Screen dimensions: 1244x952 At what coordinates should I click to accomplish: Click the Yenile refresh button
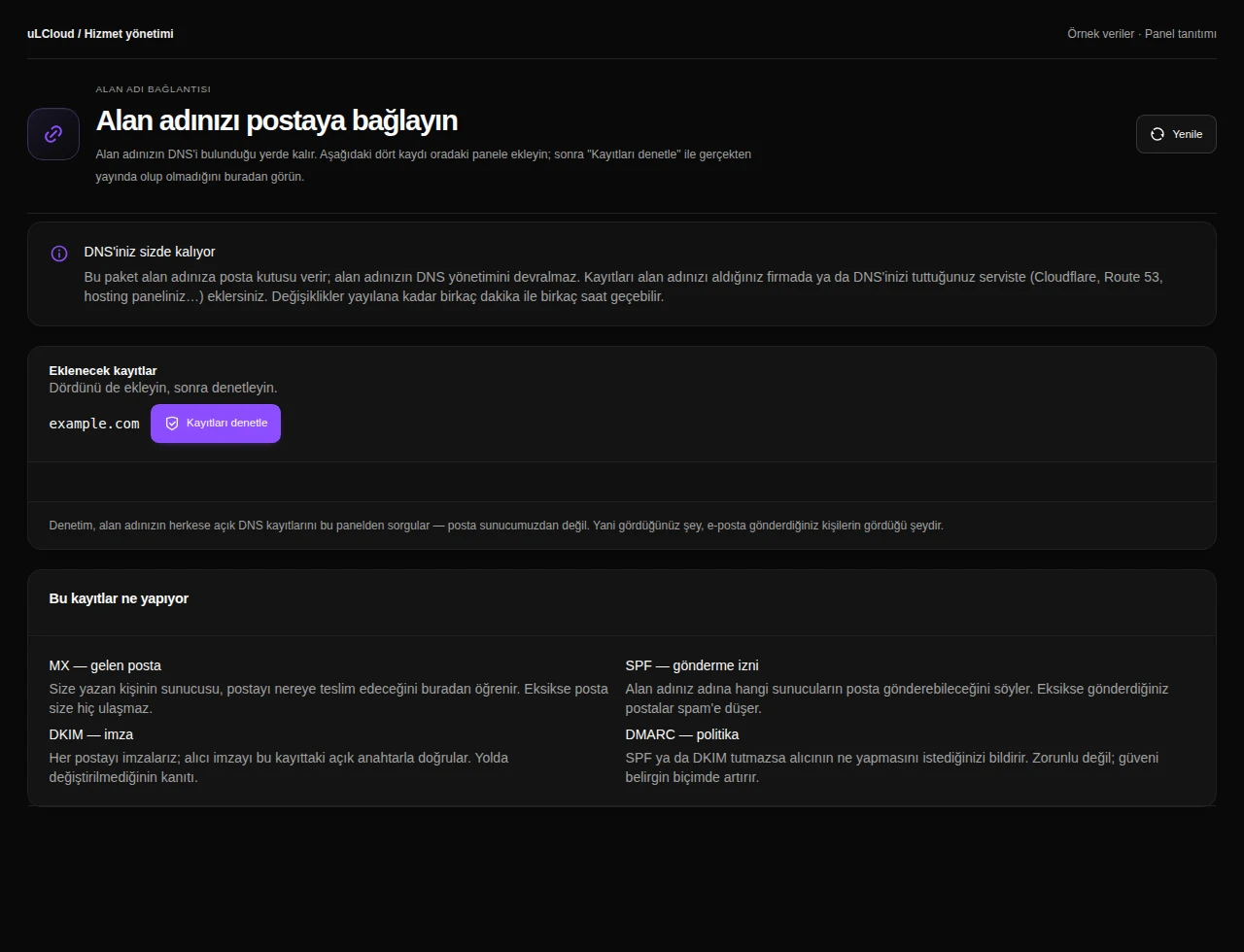pos(1176,134)
